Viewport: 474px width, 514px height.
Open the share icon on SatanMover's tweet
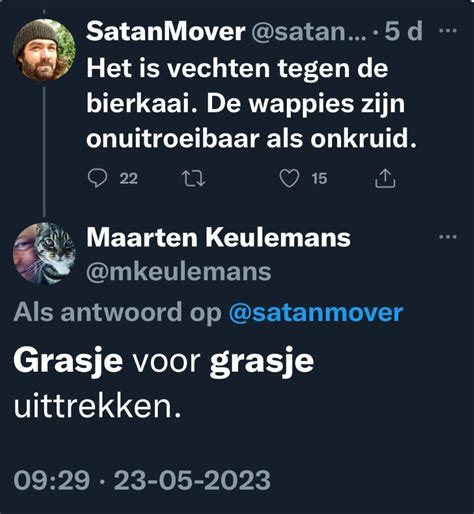pyautogui.click(x=385, y=178)
